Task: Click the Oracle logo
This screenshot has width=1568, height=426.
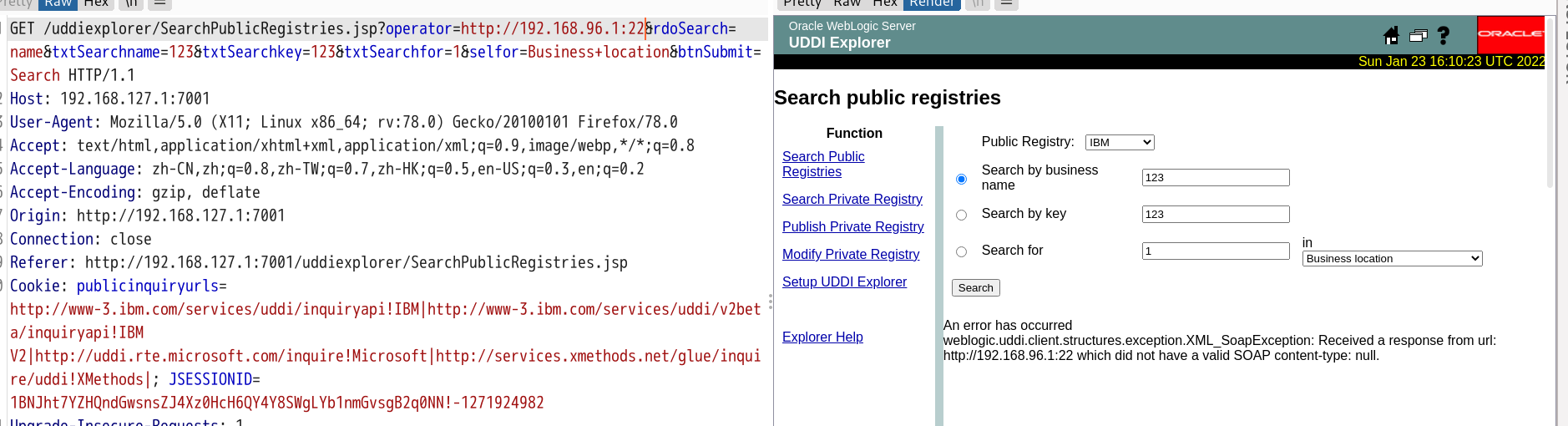Action: pos(1510,34)
